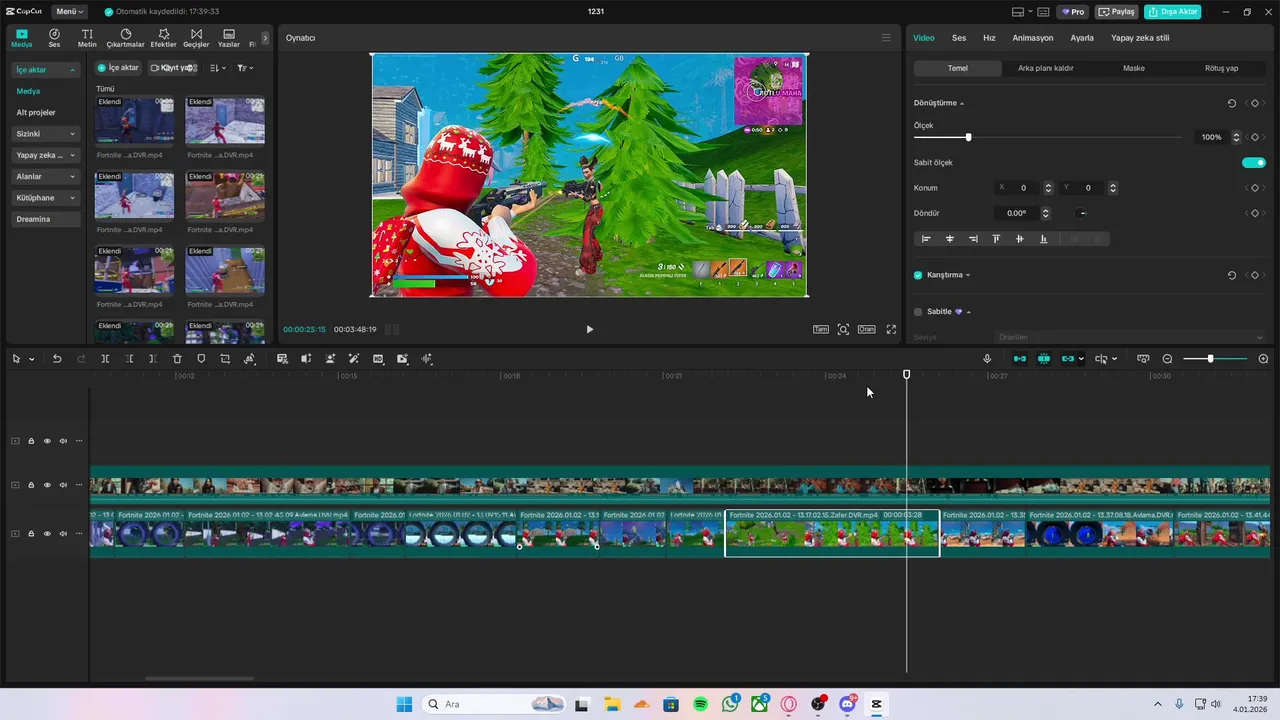Open the Metin (text) panel
The height and width of the screenshot is (720, 1280).
(x=87, y=38)
